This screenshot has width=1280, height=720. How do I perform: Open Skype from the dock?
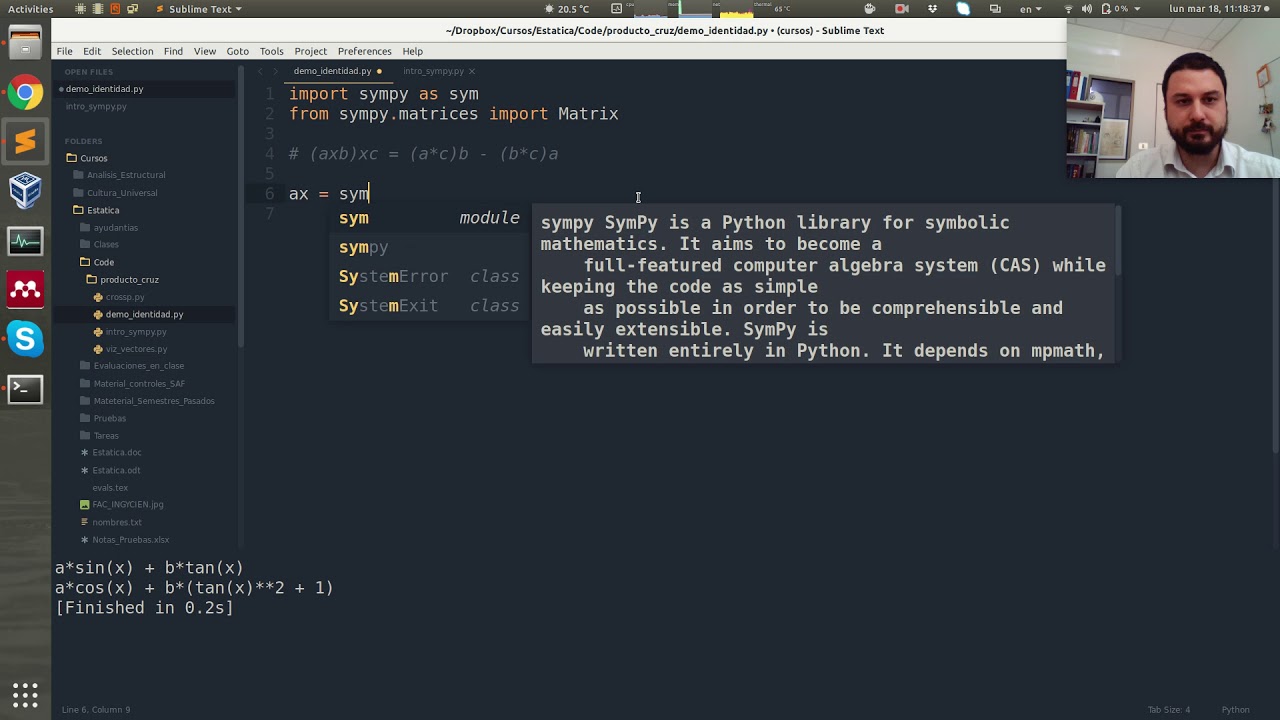[x=25, y=338]
